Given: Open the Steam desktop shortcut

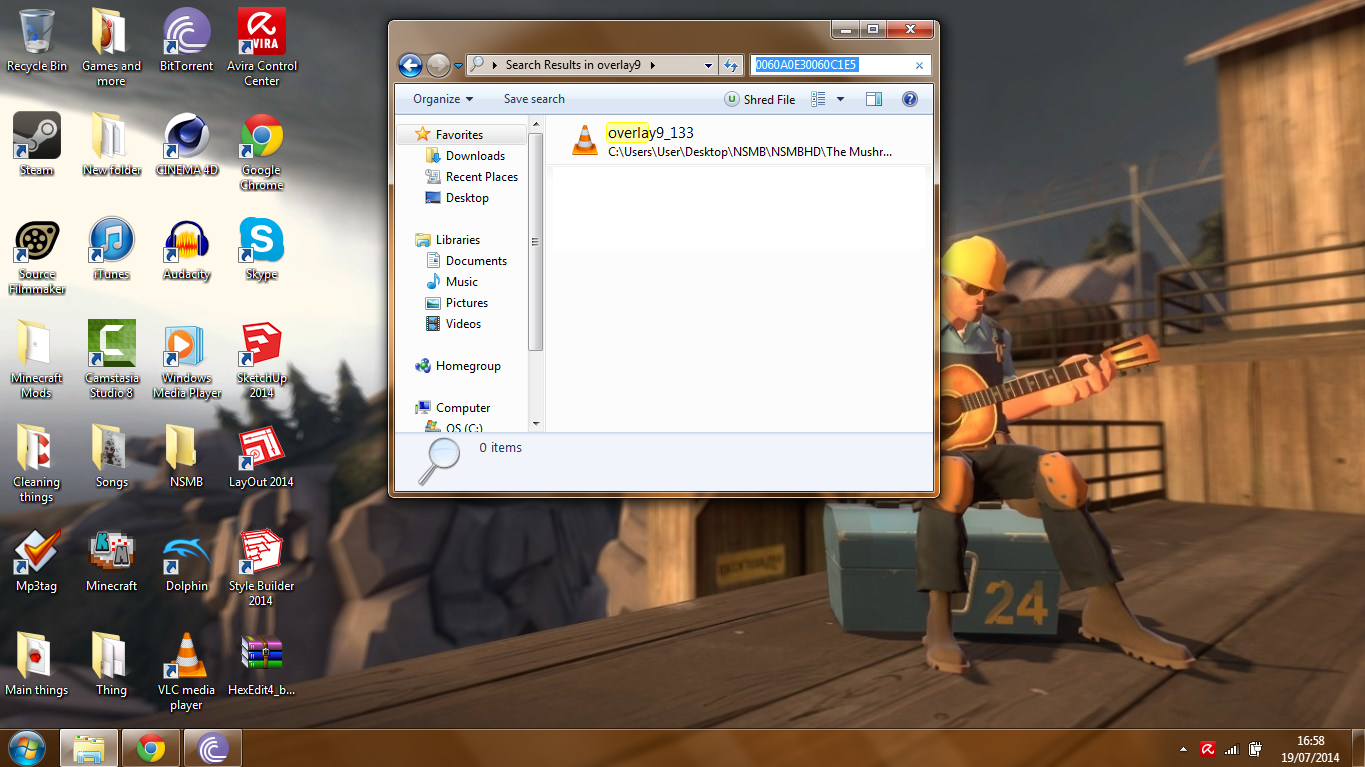Looking at the screenshot, I should tap(37, 142).
